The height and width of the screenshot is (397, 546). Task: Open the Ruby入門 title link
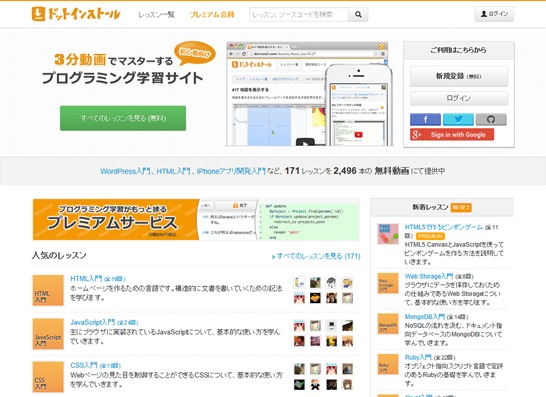point(418,357)
